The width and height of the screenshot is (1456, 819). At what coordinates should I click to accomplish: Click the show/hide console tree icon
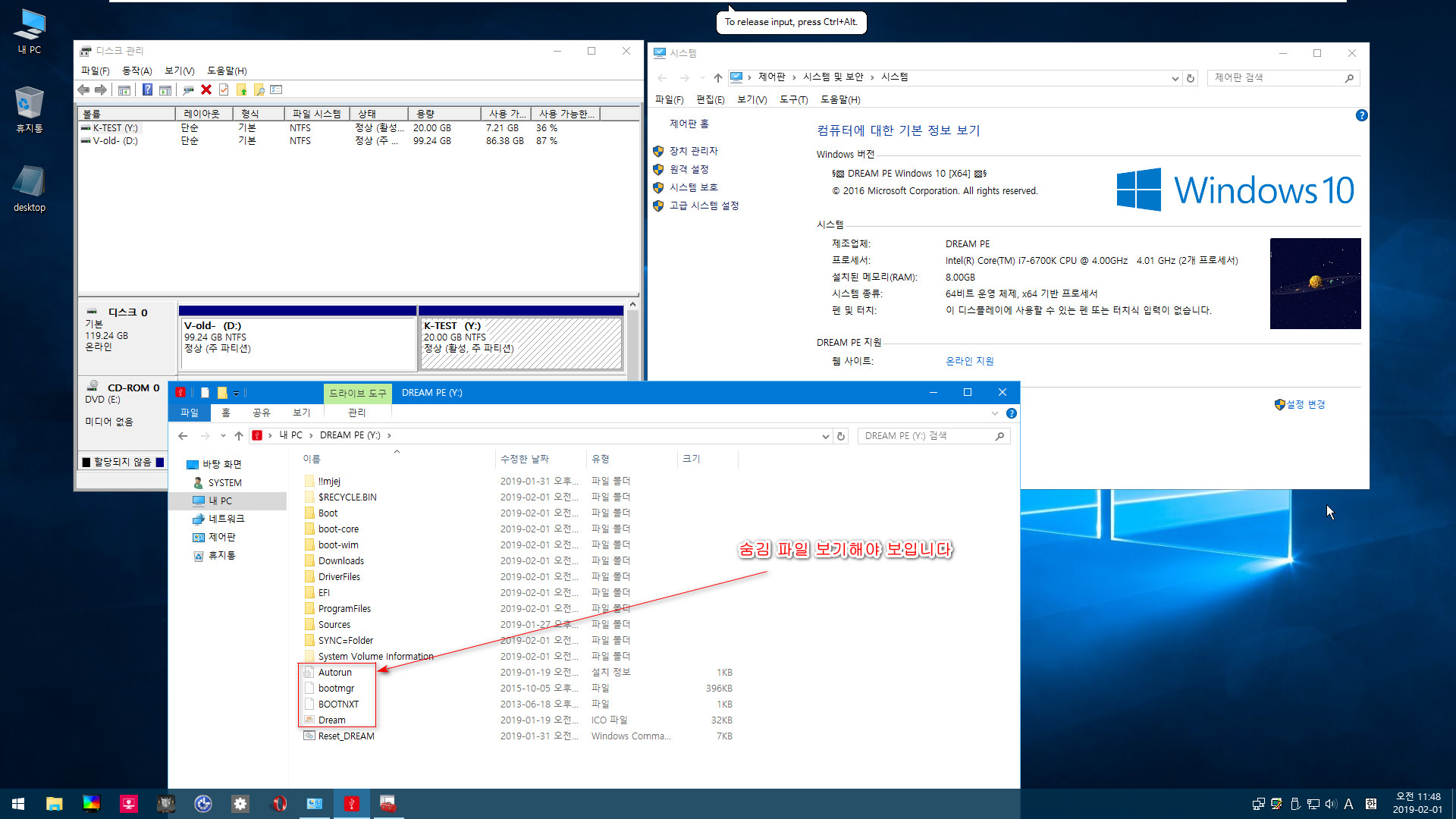point(124,90)
